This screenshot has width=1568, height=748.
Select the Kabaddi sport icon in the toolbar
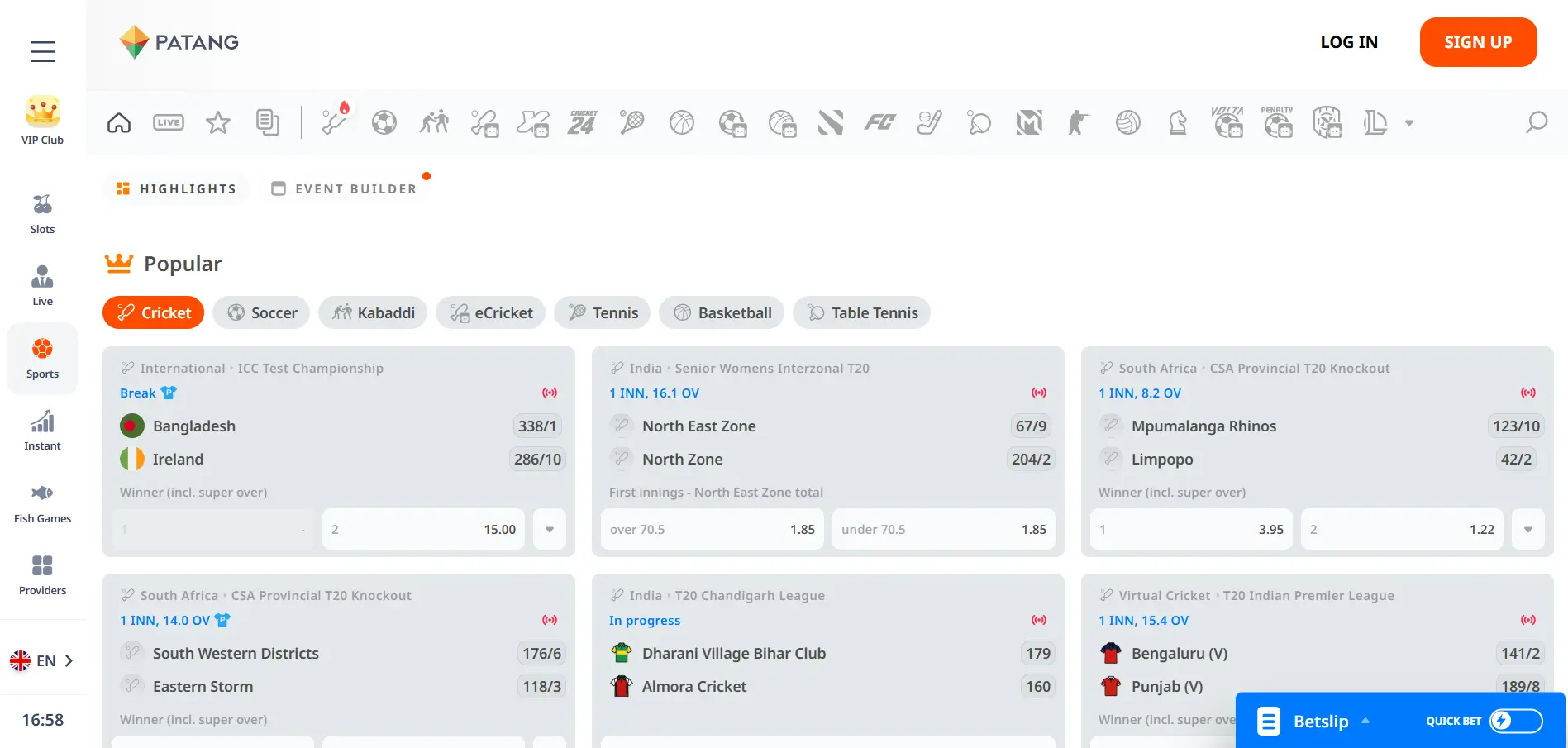(x=434, y=122)
